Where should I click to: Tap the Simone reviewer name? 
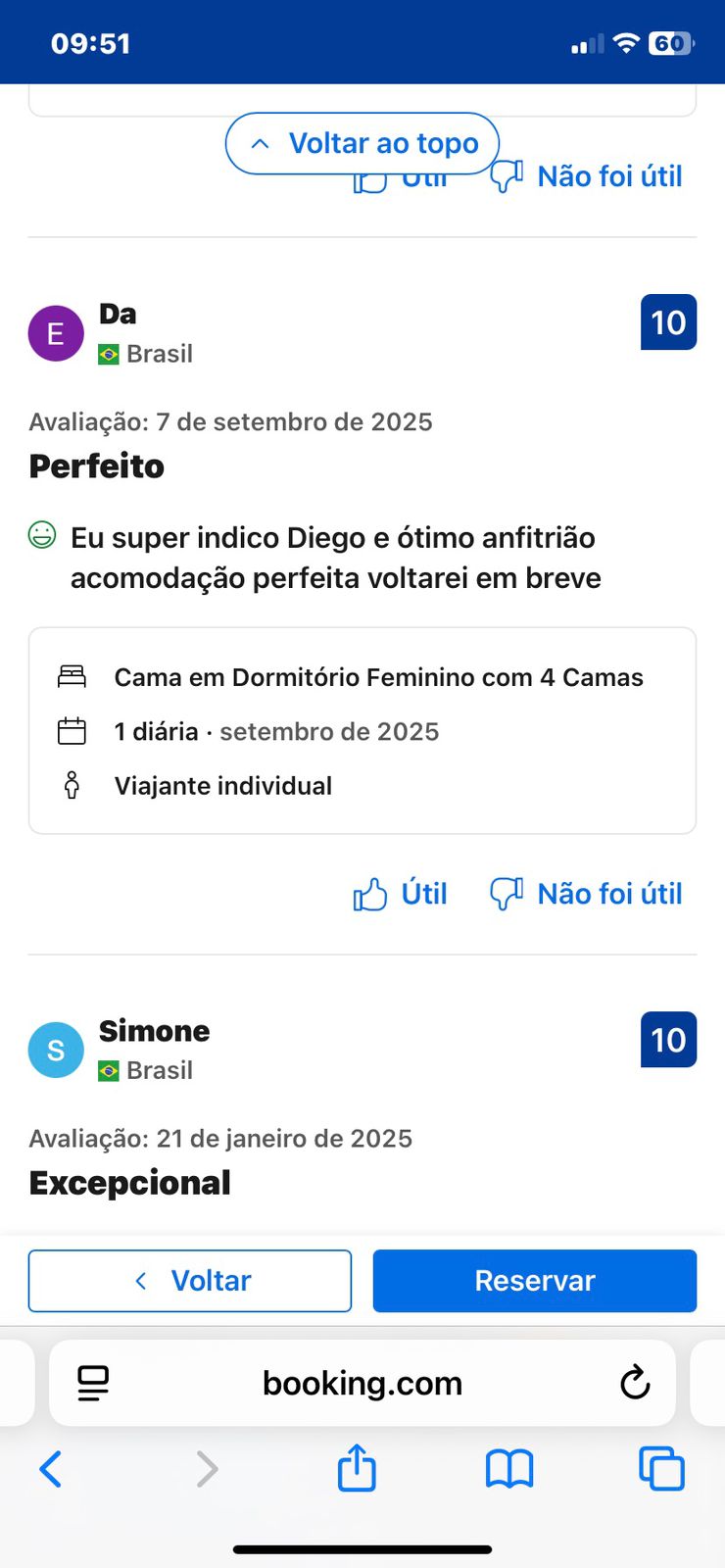[x=154, y=1031]
